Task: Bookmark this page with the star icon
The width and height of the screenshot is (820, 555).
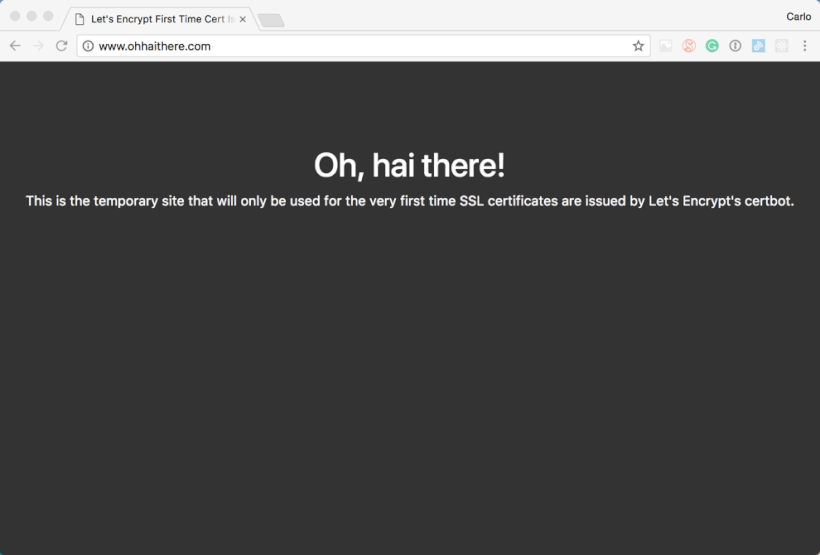Action: click(x=638, y=46)
